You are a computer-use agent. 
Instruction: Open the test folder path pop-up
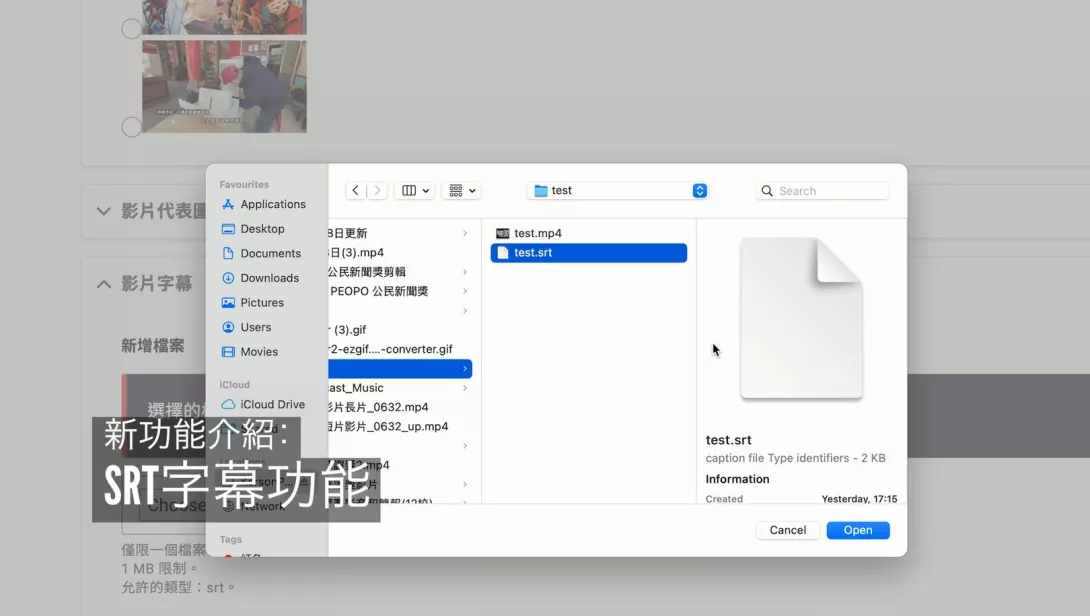point(618,191)
